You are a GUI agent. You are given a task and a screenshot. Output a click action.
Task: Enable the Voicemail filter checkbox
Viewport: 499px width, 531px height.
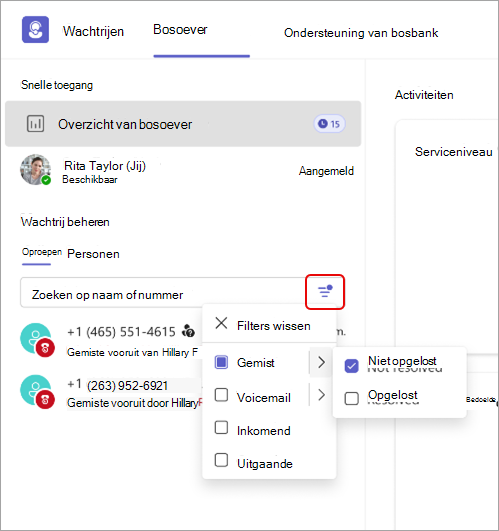tap(221, 395)
